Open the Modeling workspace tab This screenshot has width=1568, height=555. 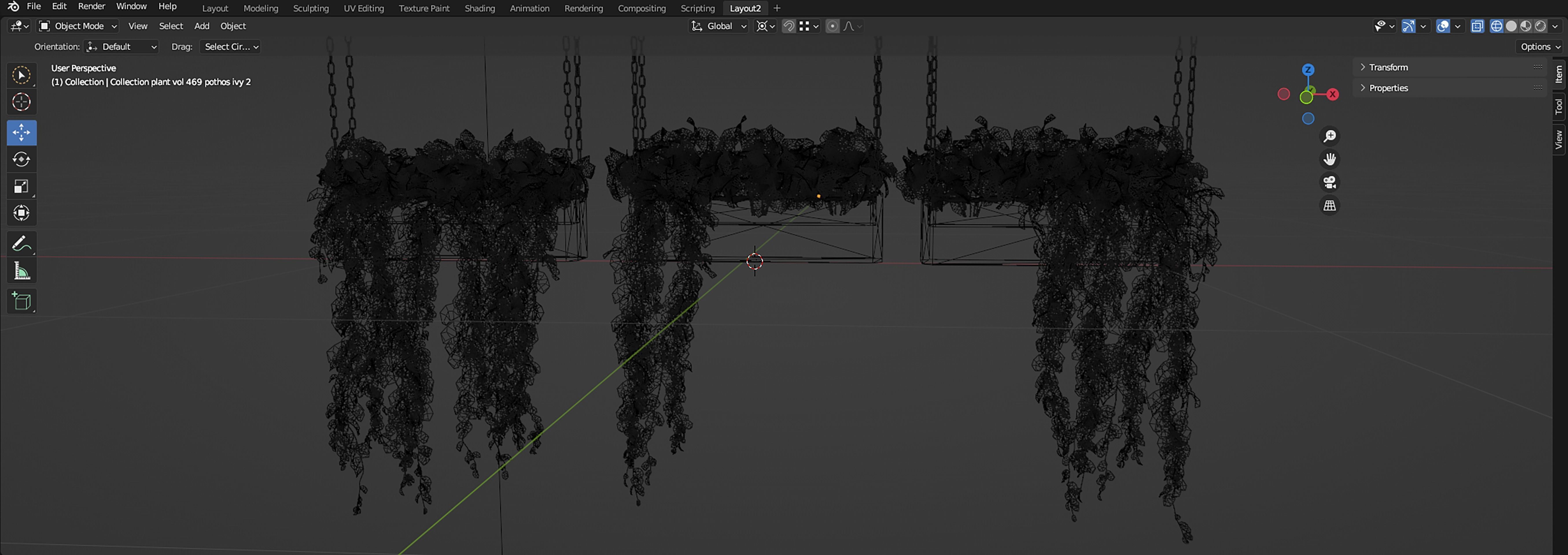(261, 8)
